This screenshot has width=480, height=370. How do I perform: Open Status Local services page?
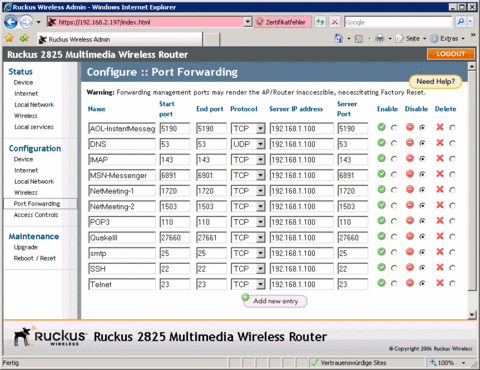(x=34, y=127)
